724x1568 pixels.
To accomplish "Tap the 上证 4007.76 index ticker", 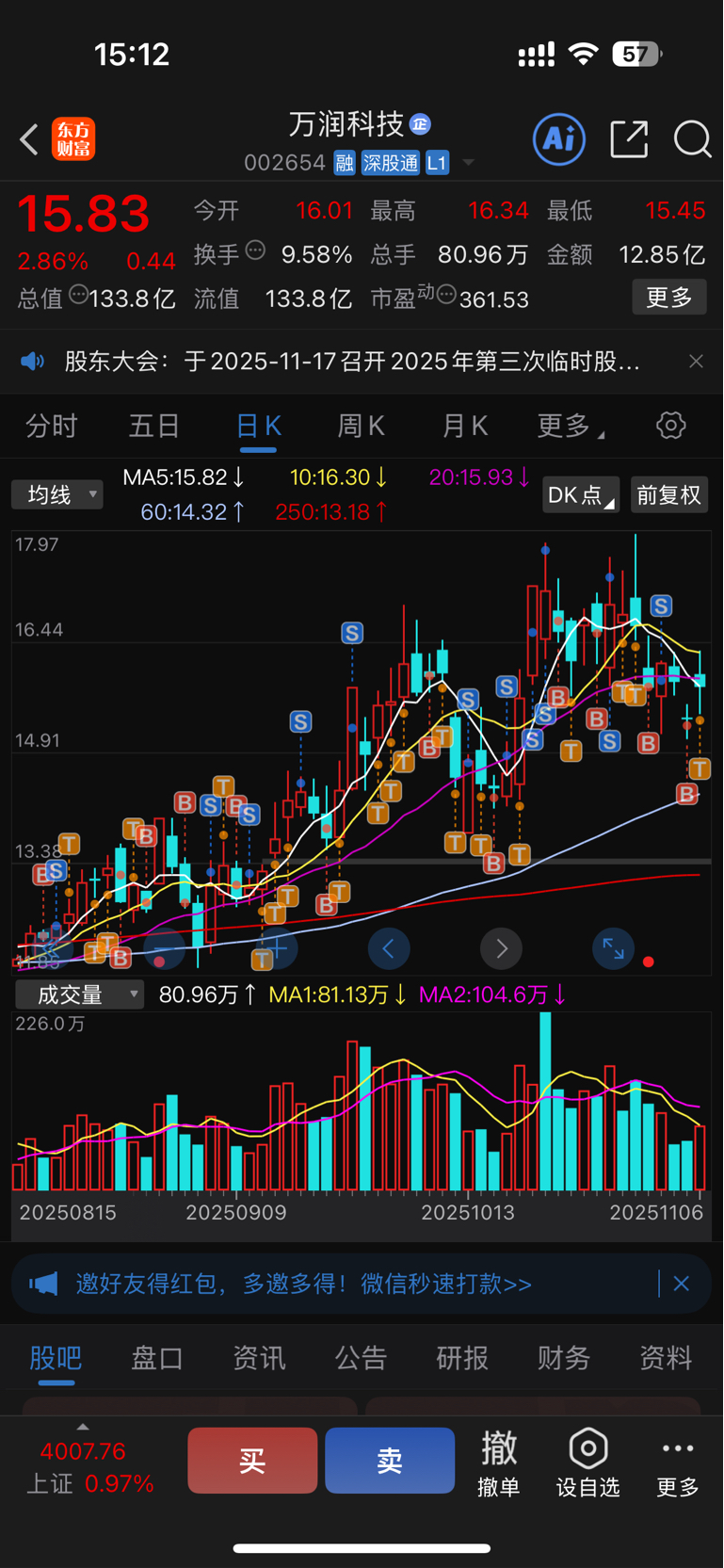I will (90, 1467).
